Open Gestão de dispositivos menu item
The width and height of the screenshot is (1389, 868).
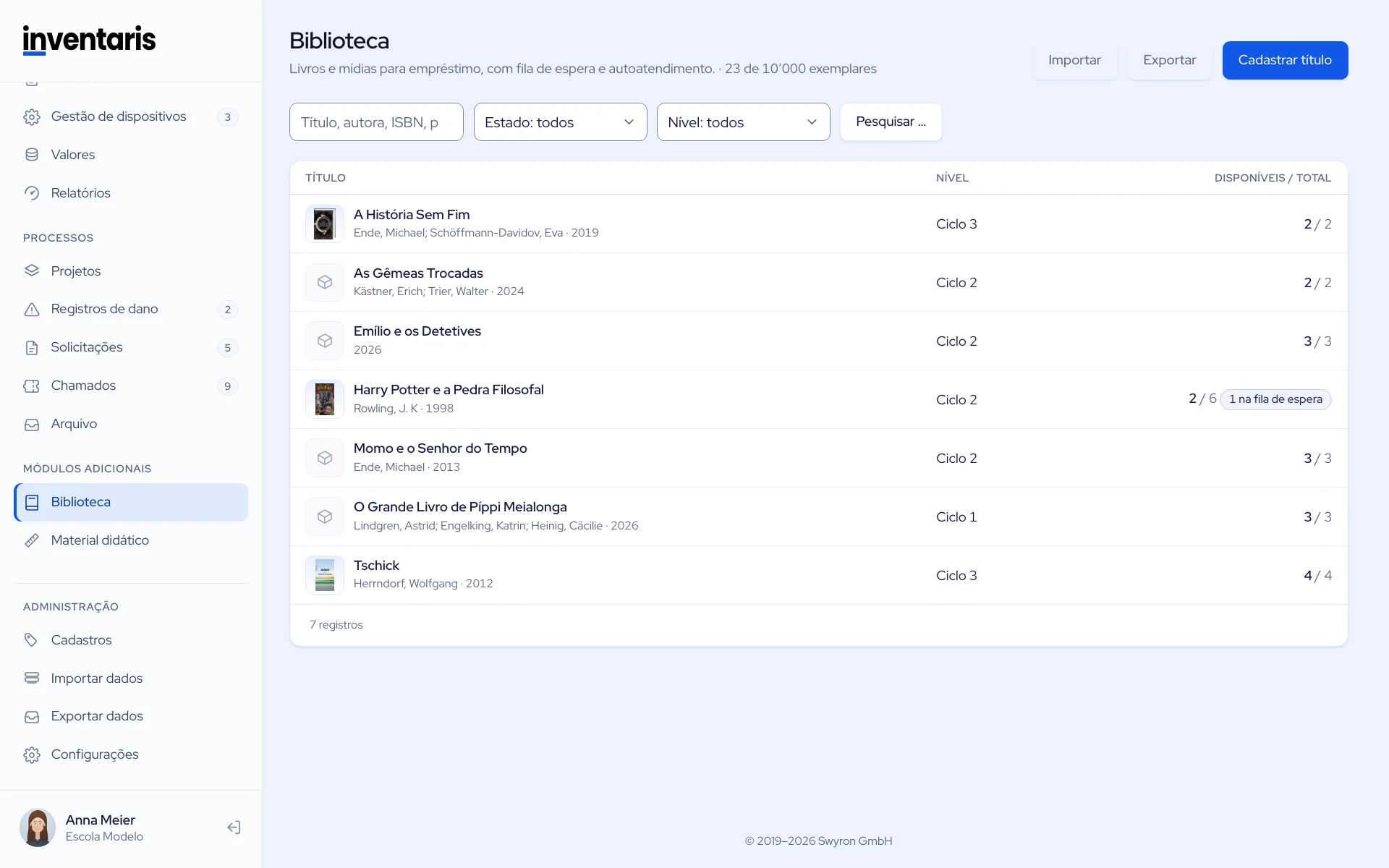tap(131, 116)
